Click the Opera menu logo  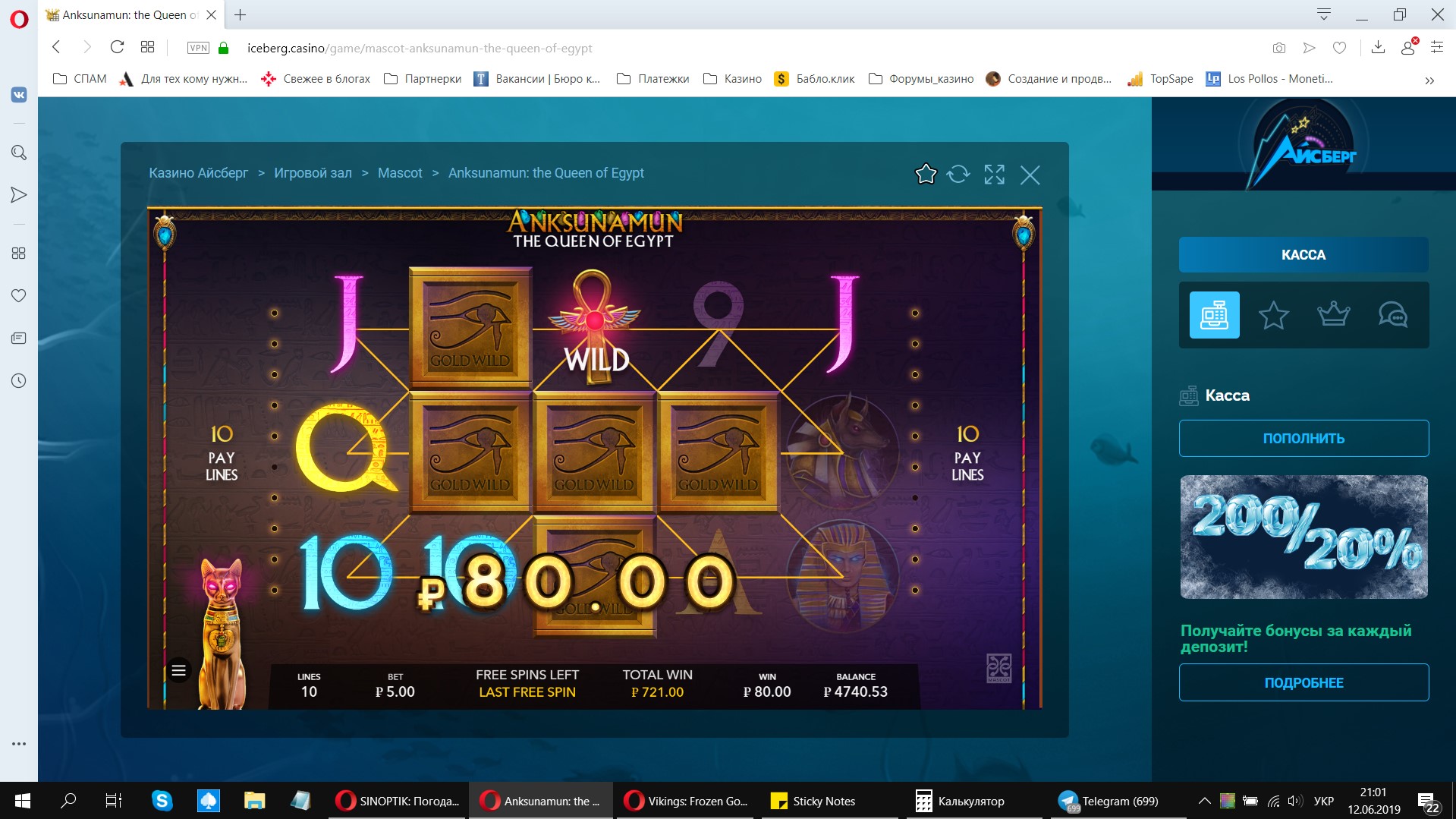coord(19,18)
